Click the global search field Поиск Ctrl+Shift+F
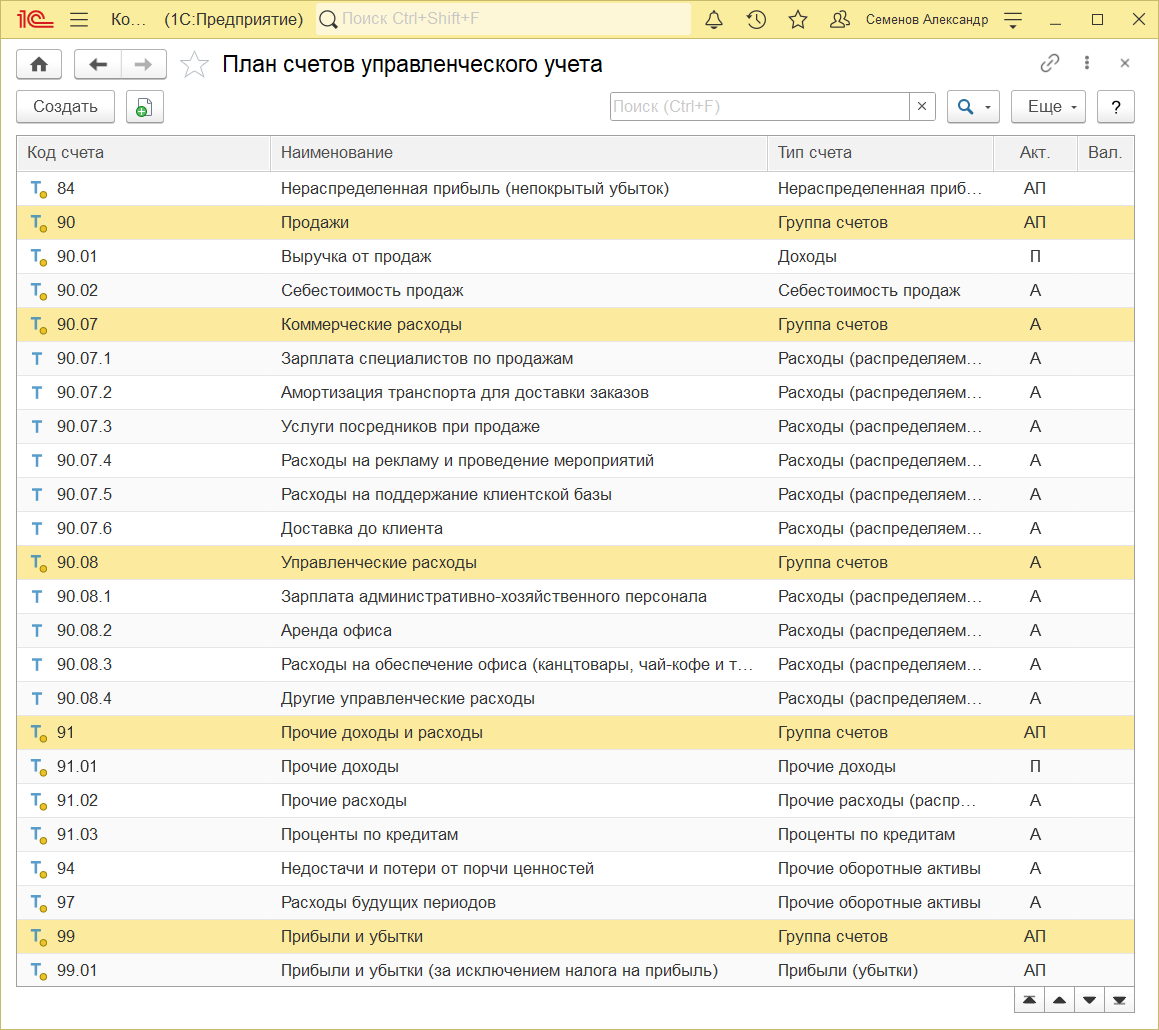This screenshot has height=1030, width=1159. click(x=504, y=19)
